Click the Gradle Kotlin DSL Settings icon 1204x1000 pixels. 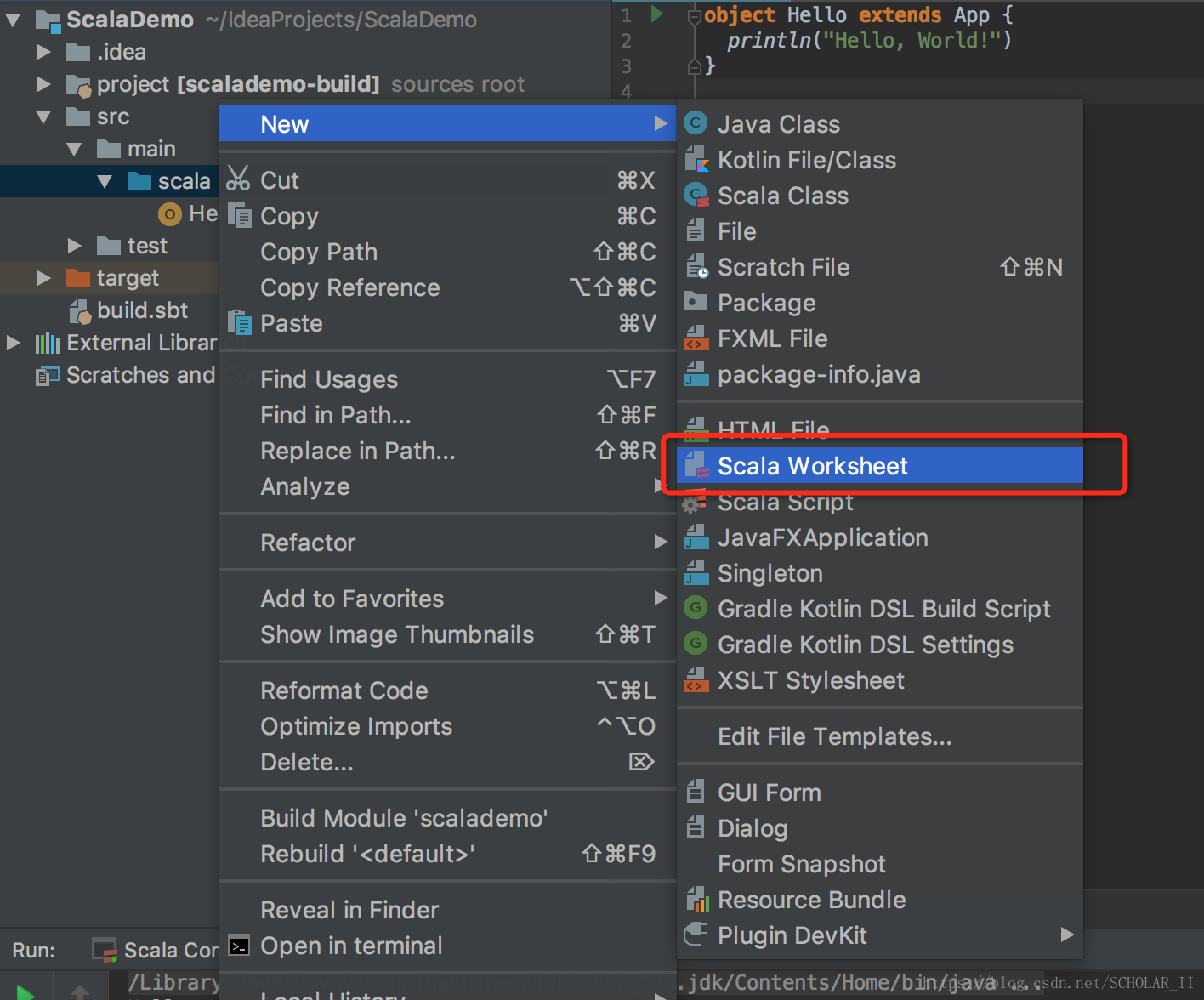pos(696,645)
